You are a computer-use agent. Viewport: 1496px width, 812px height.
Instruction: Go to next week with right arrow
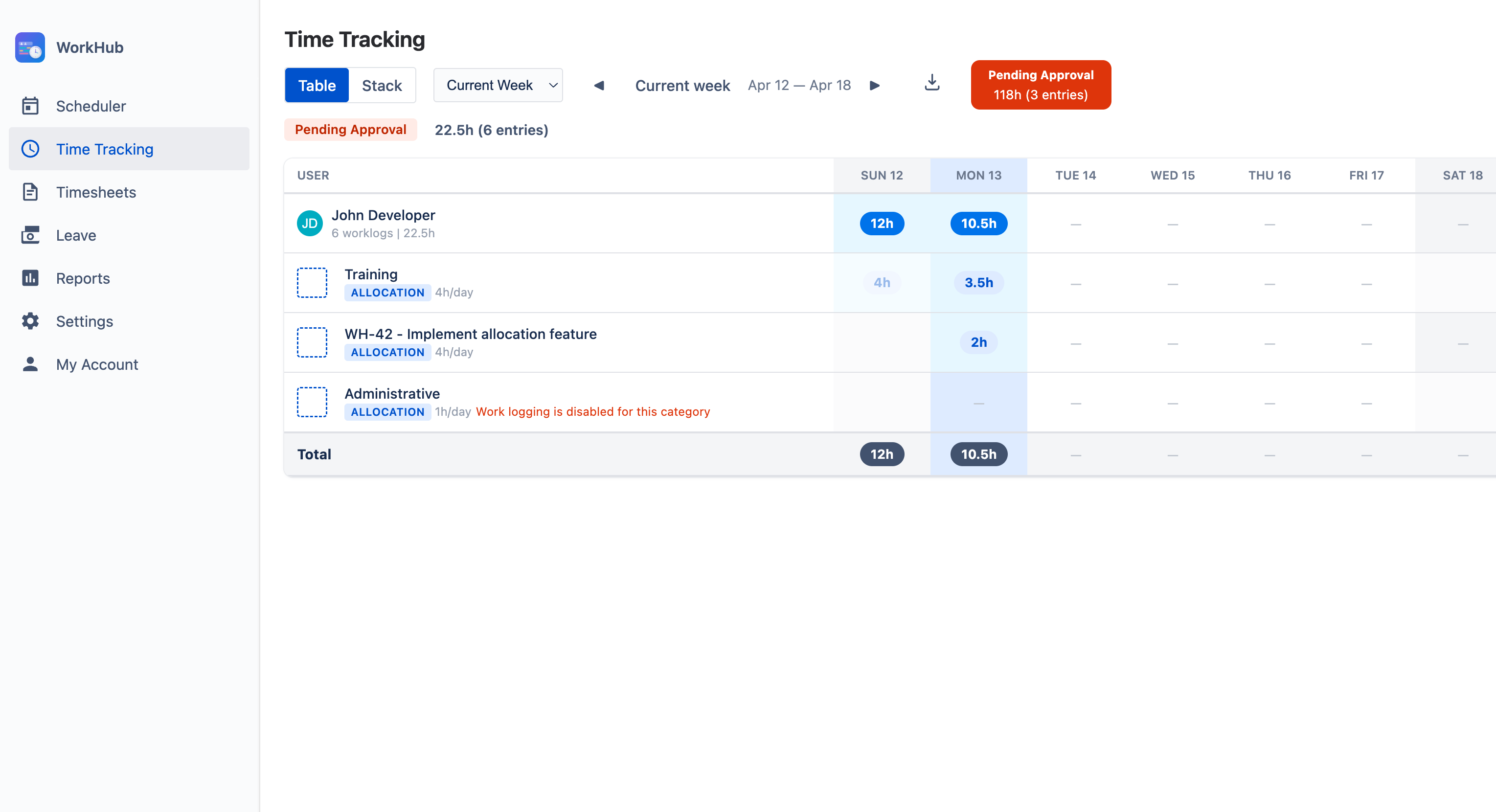pos(875,86)
